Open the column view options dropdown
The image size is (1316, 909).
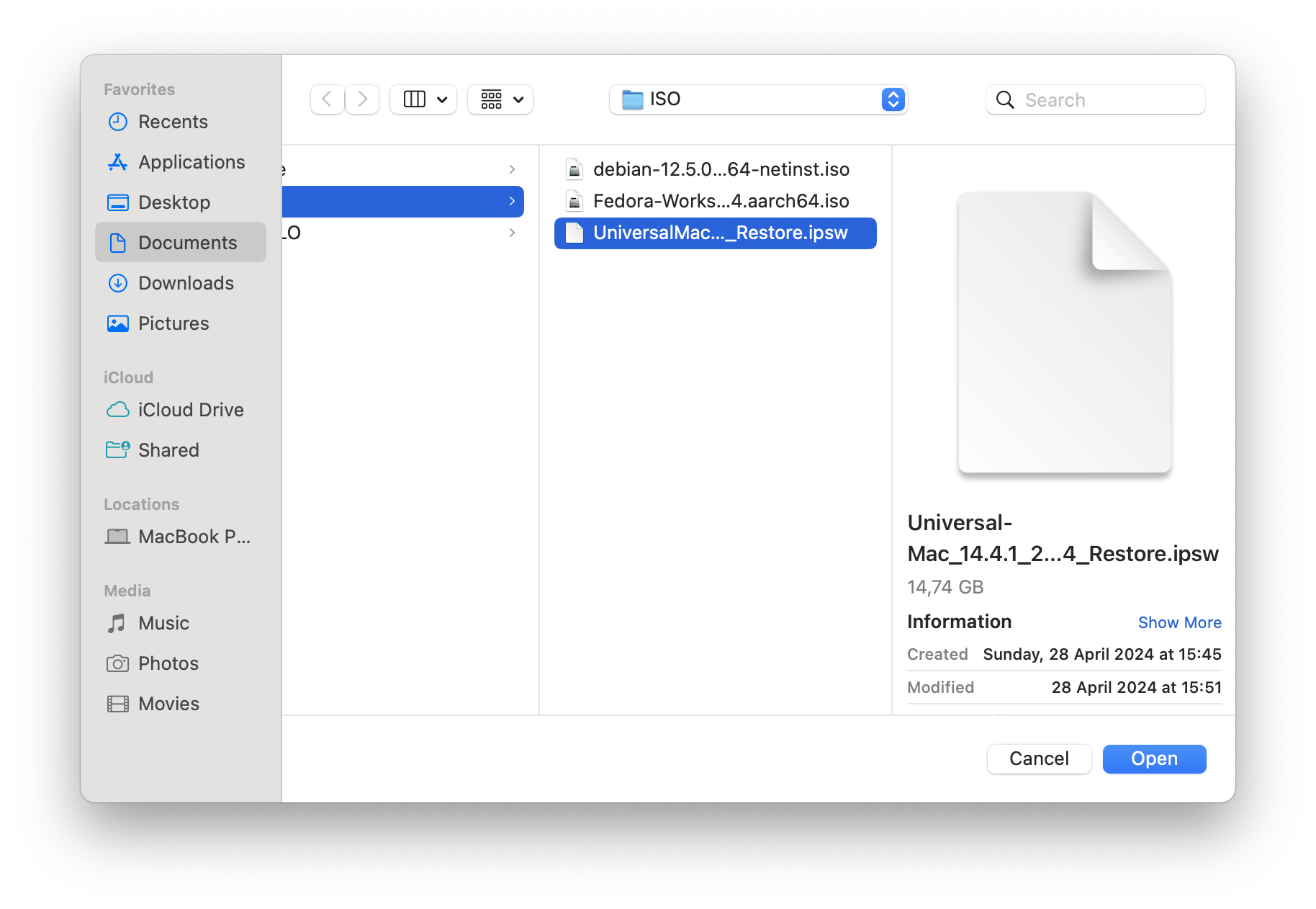(423, 99)
